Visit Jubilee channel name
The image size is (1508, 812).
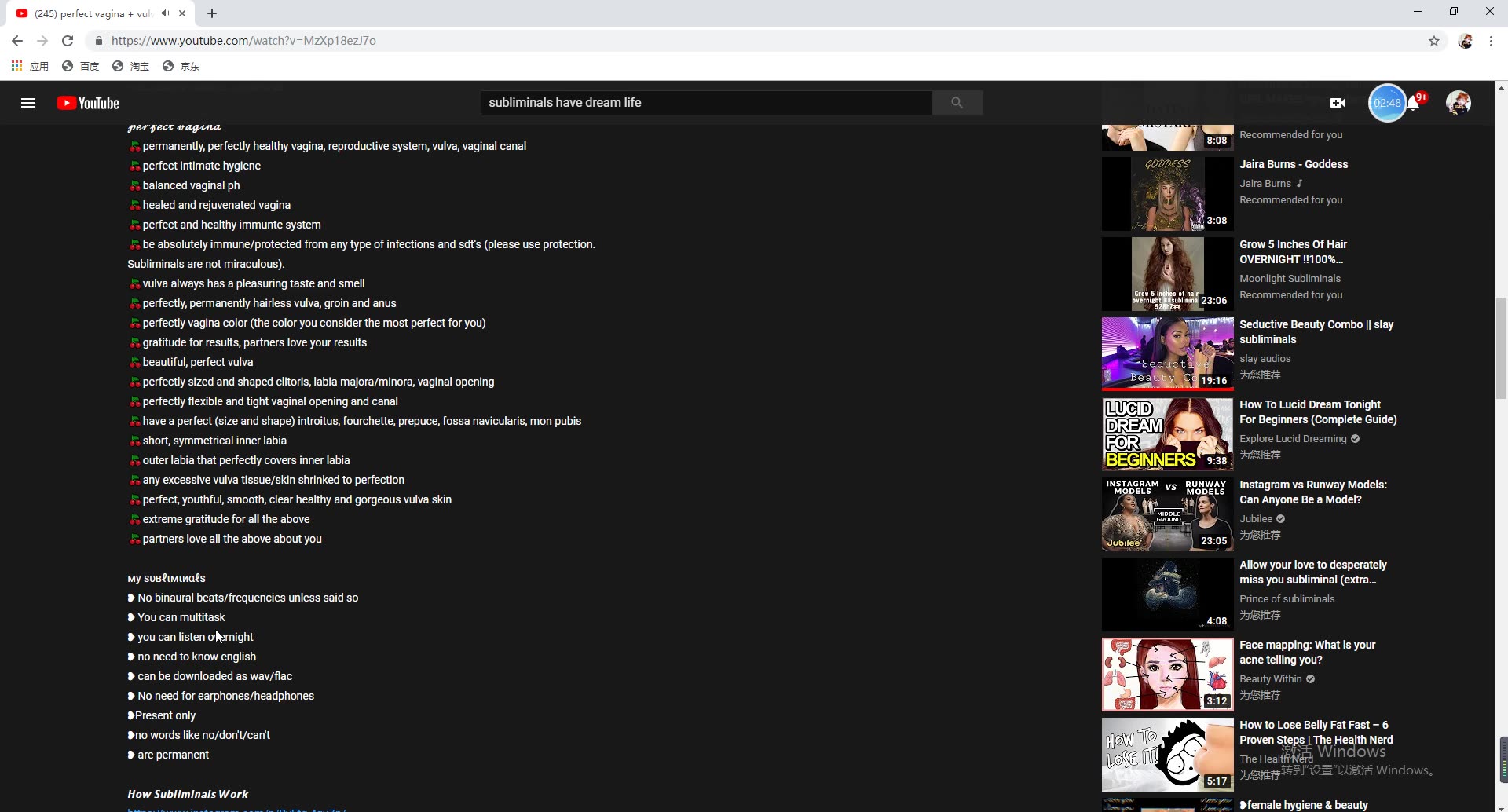[x=1256, y=519]
